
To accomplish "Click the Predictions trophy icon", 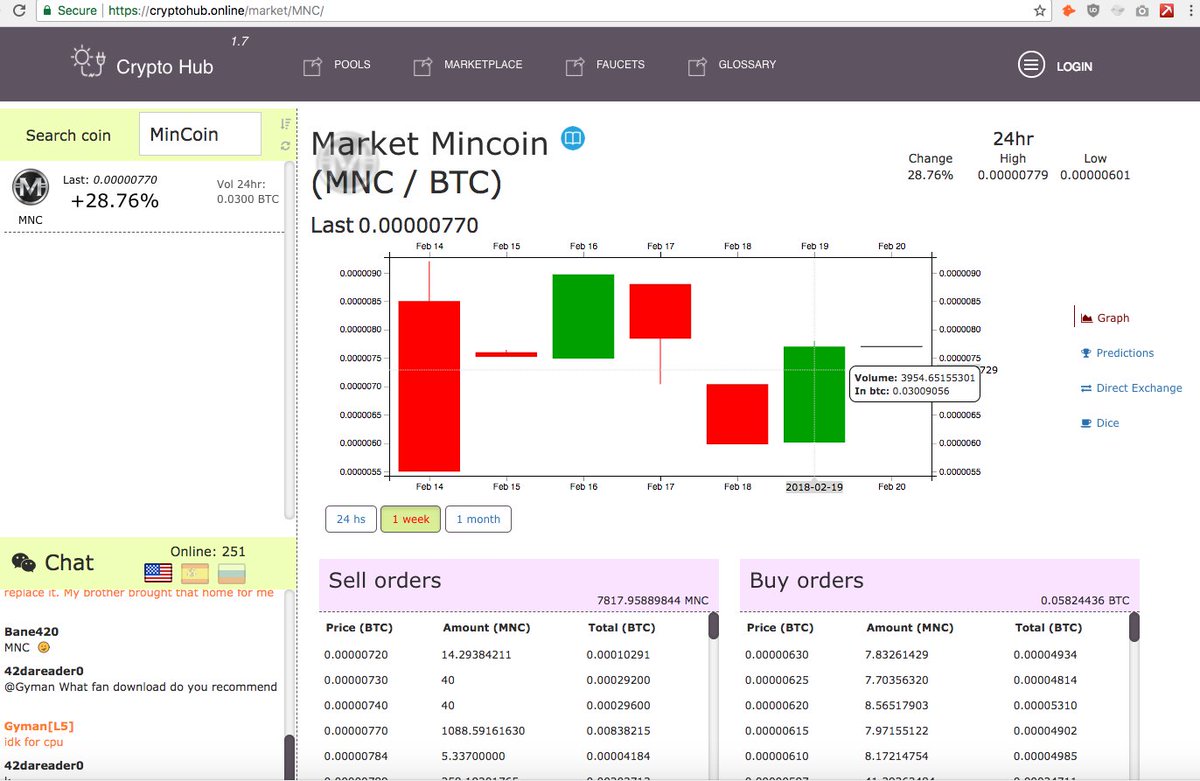I will [1086, 353].
